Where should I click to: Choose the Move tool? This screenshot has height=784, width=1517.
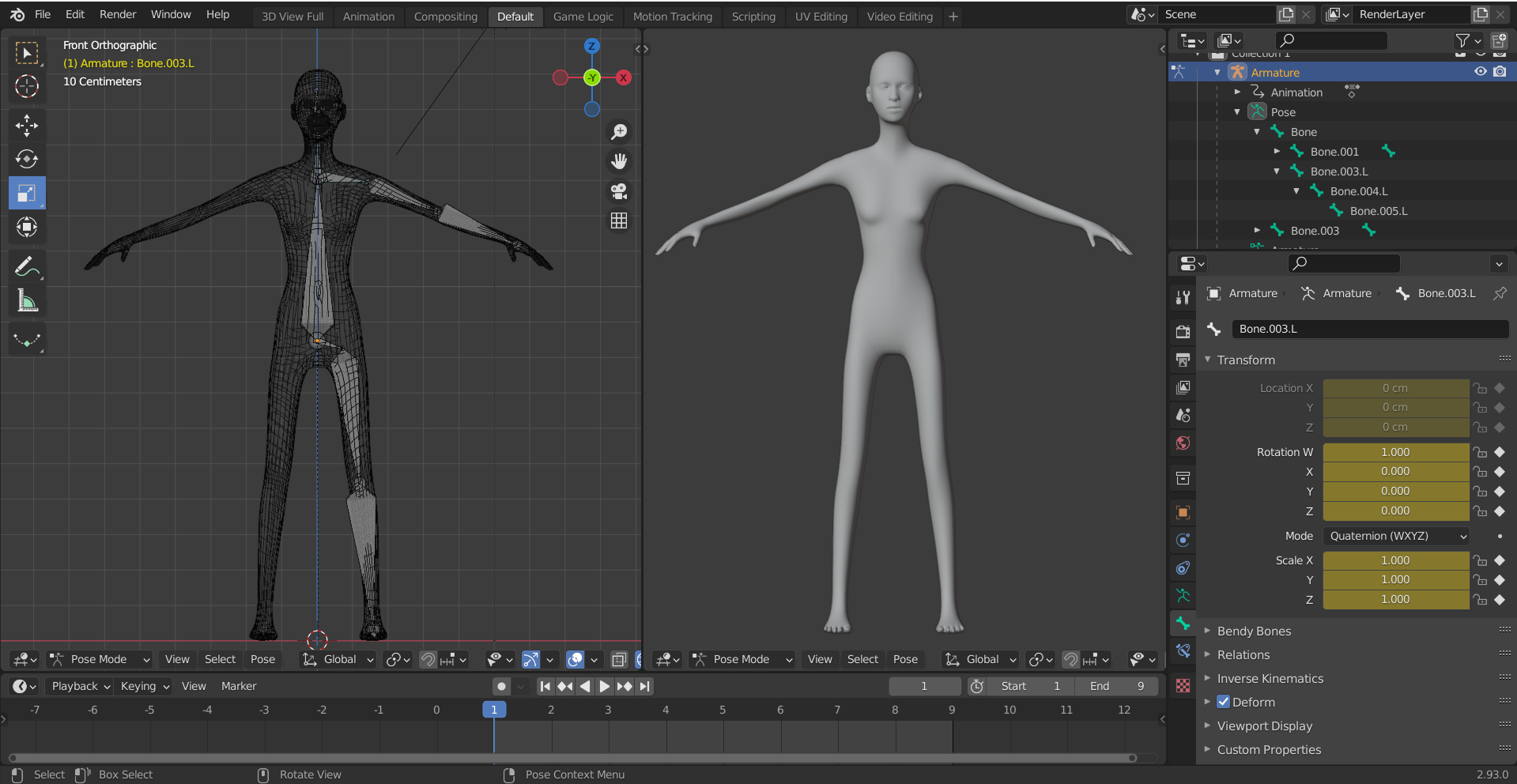(x=27, y=126)
